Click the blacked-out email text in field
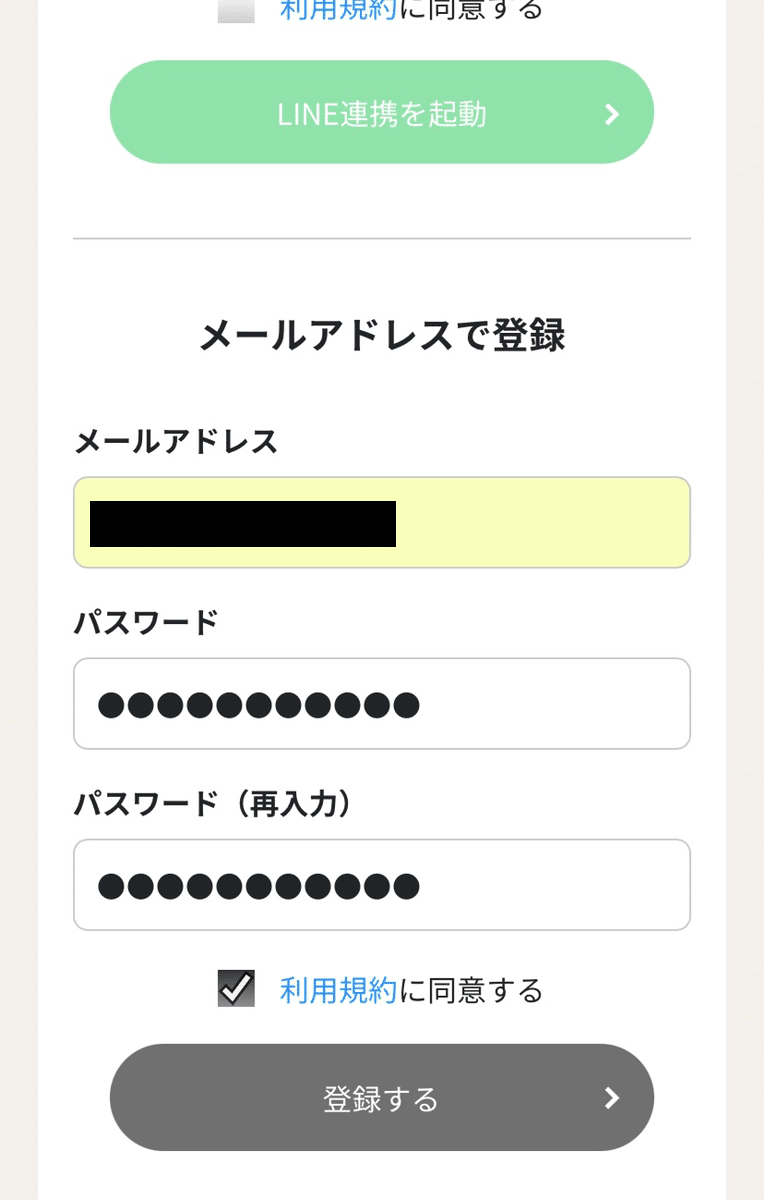 pos(243,524)
